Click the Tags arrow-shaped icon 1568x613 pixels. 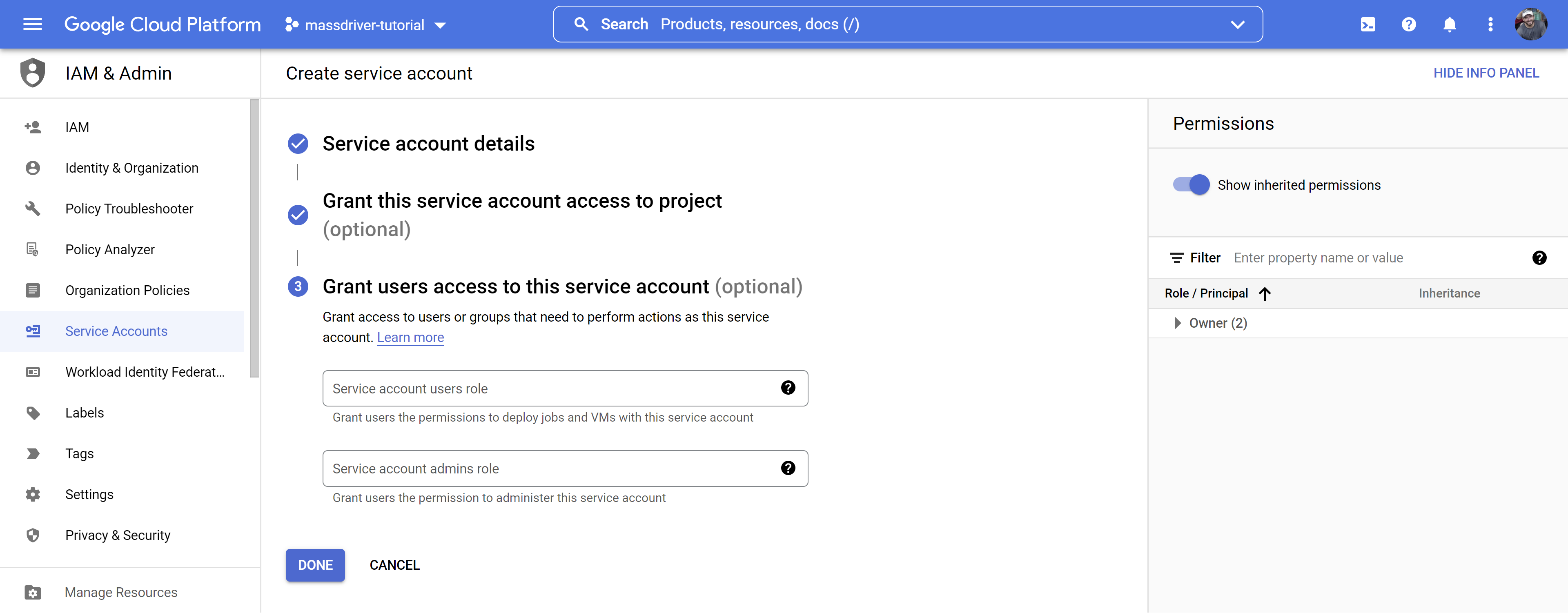tap(33, 454)
